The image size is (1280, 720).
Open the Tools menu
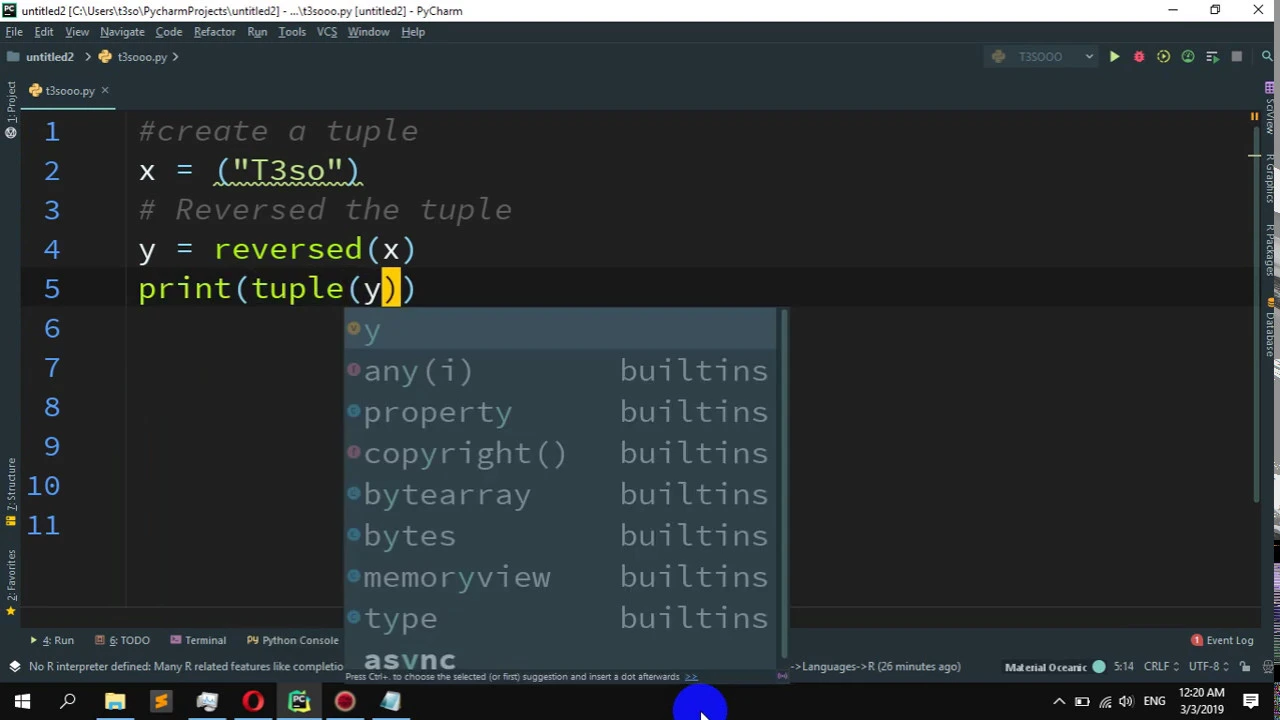pos(292,32)
